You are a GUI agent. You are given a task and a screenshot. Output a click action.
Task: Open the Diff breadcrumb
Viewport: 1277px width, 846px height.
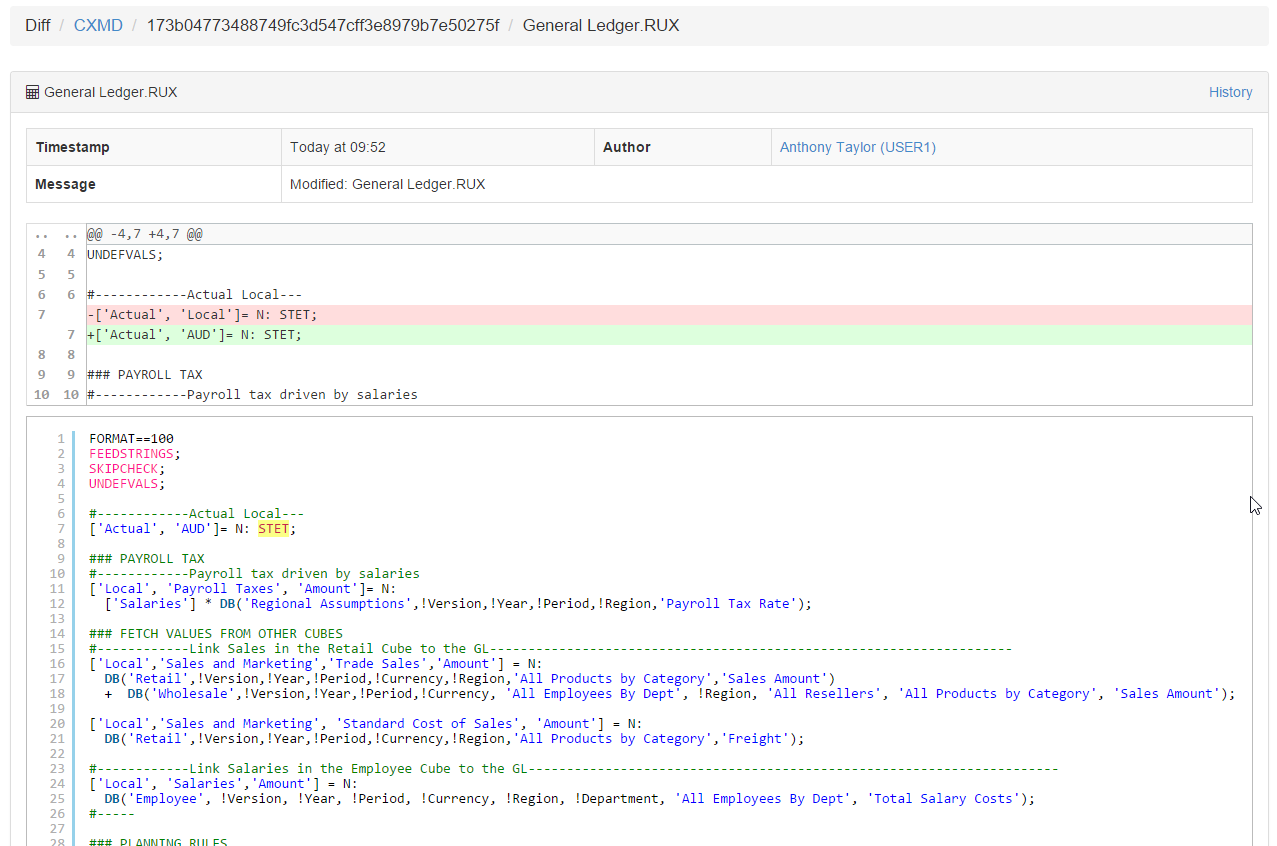tap(38, 25)
